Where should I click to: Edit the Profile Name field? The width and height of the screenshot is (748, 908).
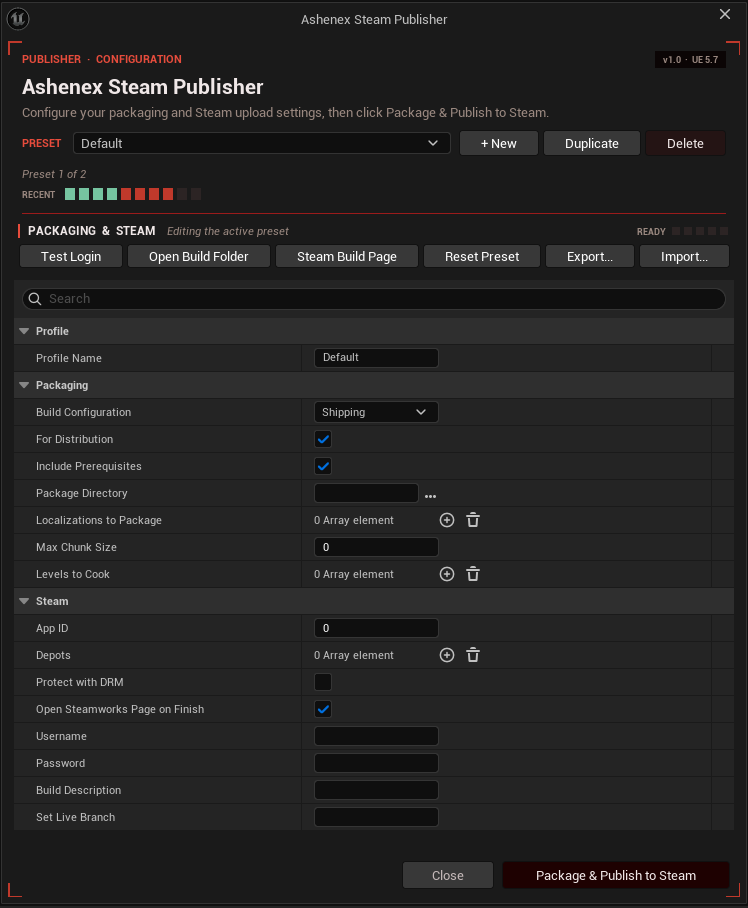(x=376, y=358)
